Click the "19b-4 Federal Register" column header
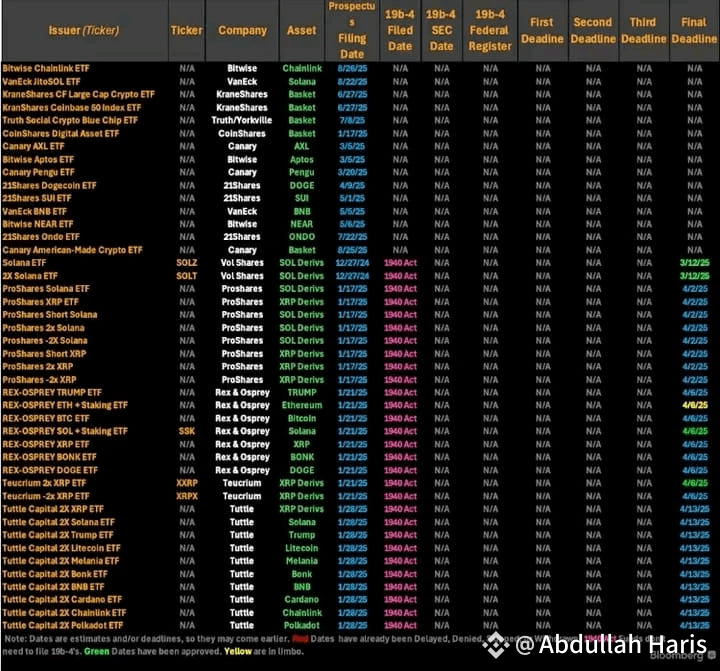The image size is (720, 671). coord(490,30)
